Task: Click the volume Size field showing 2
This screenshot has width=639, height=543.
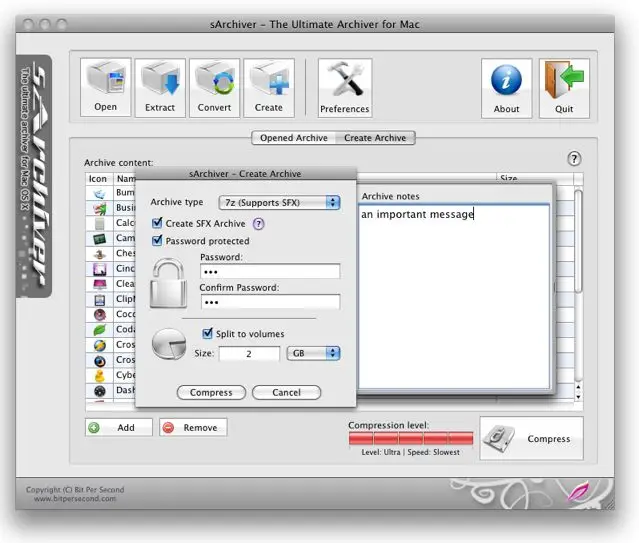Action: point(249,353)
